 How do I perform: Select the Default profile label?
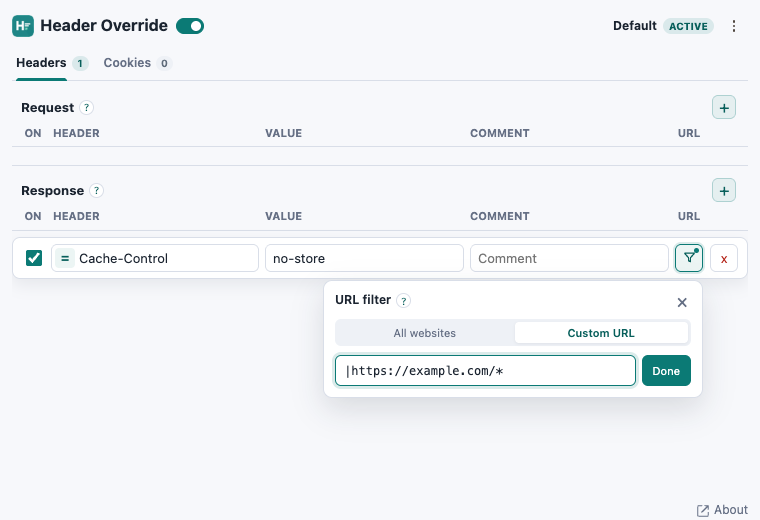[x=634, y=26]
